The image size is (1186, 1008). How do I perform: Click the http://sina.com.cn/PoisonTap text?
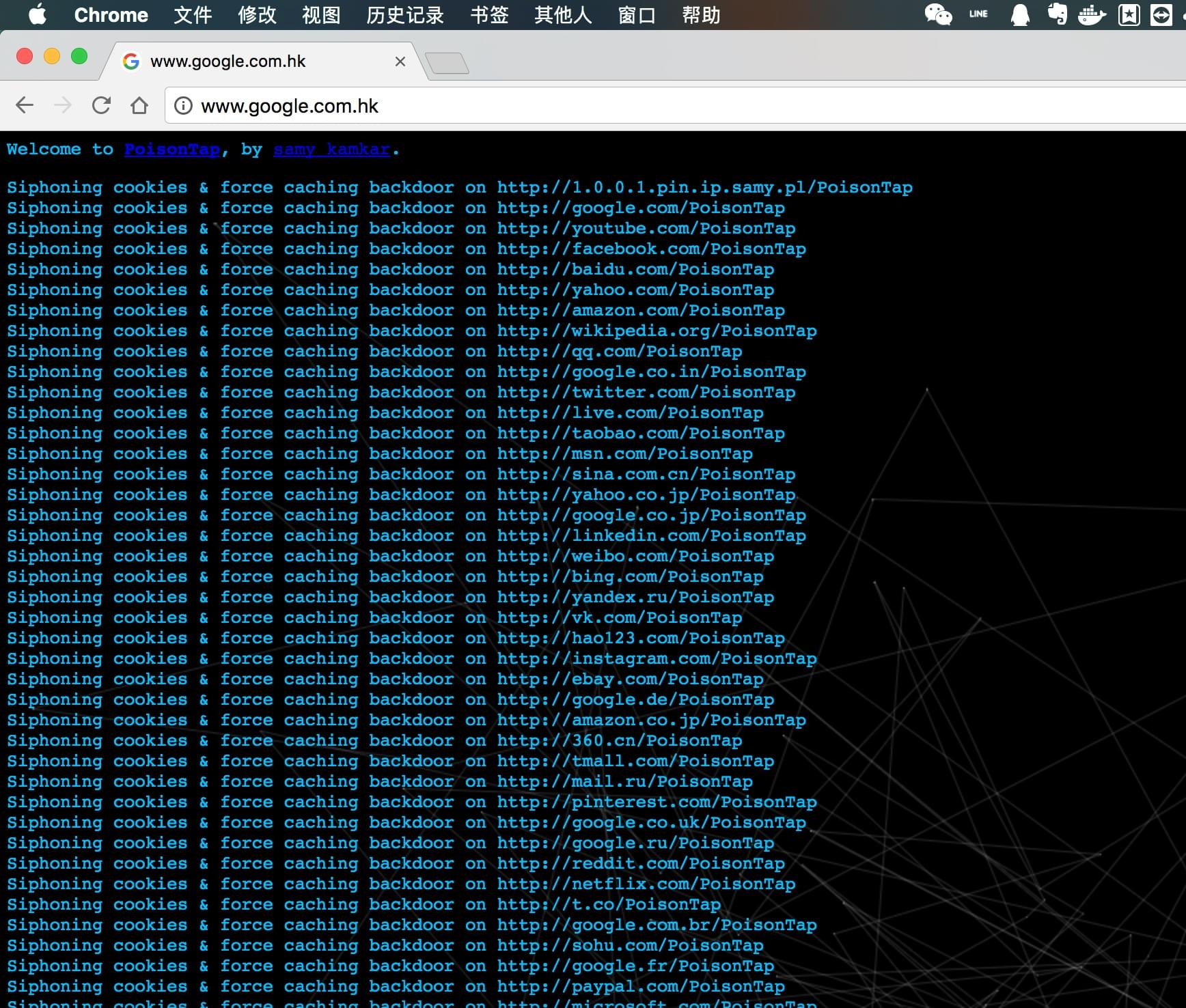(x=646, y=474)
